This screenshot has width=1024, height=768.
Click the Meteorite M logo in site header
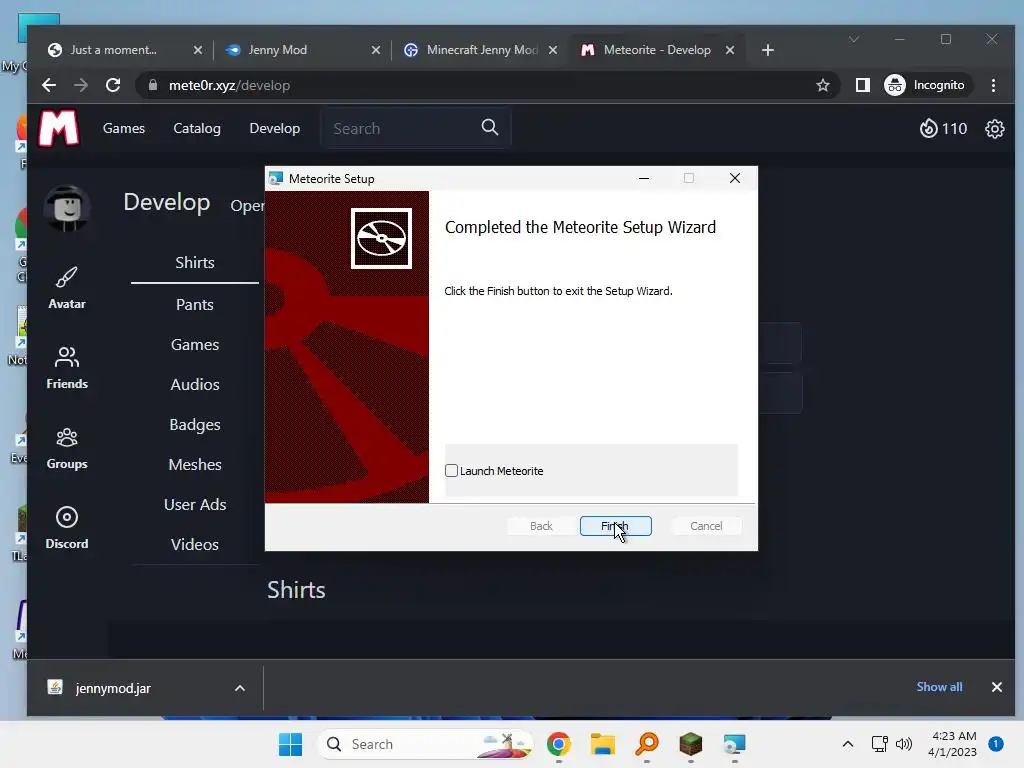pyautogui.click(x=59, y=128)
